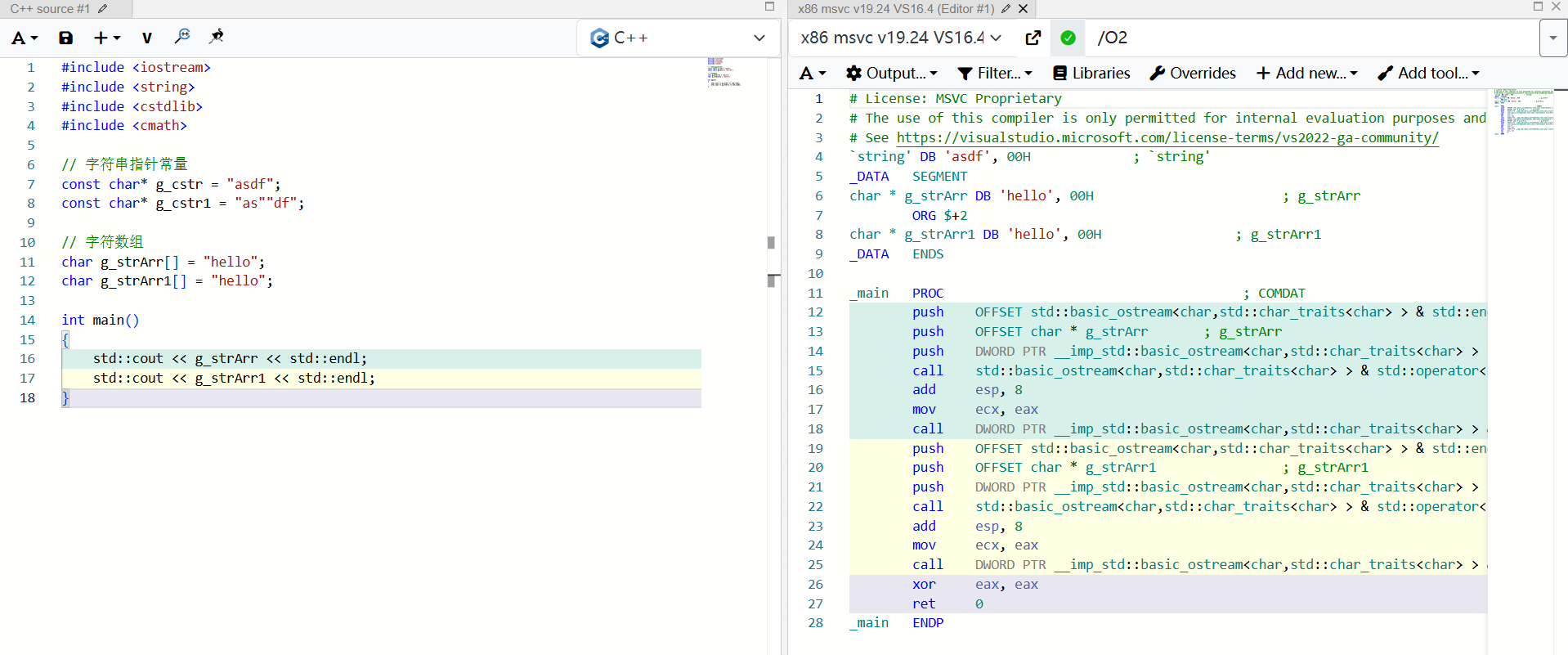Image resolution: width=1568 pixels, height=655 pixels.
Task: Expand the source editor Add (+) menu
Action: coord(106,38)
